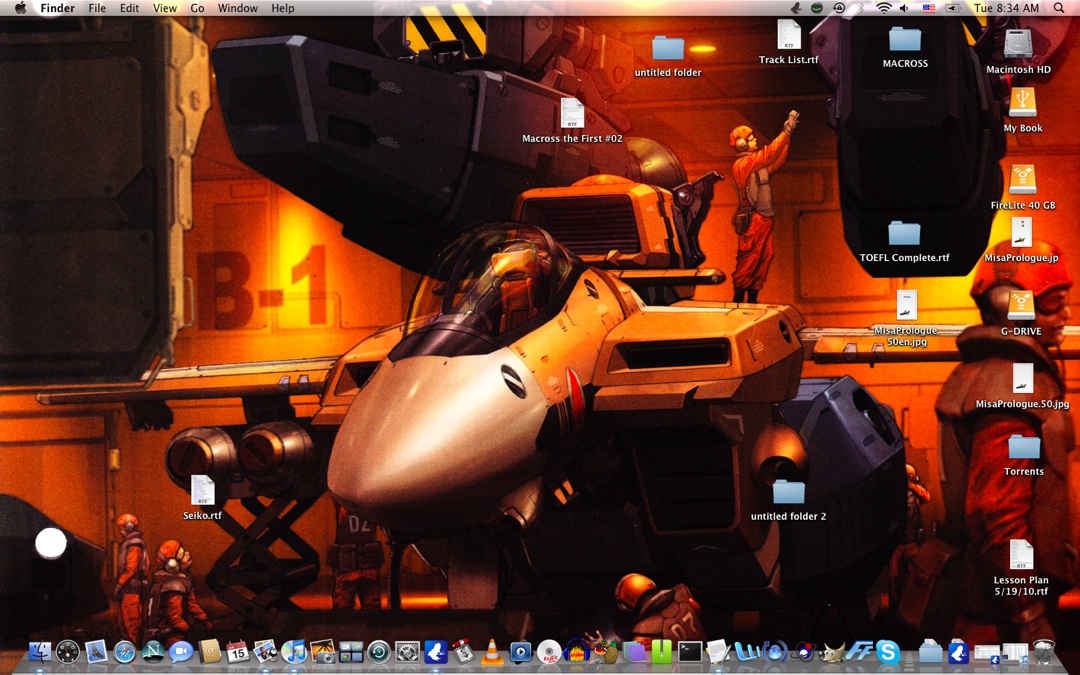Select MisaPrologue.50.jpg image file

1023,378
